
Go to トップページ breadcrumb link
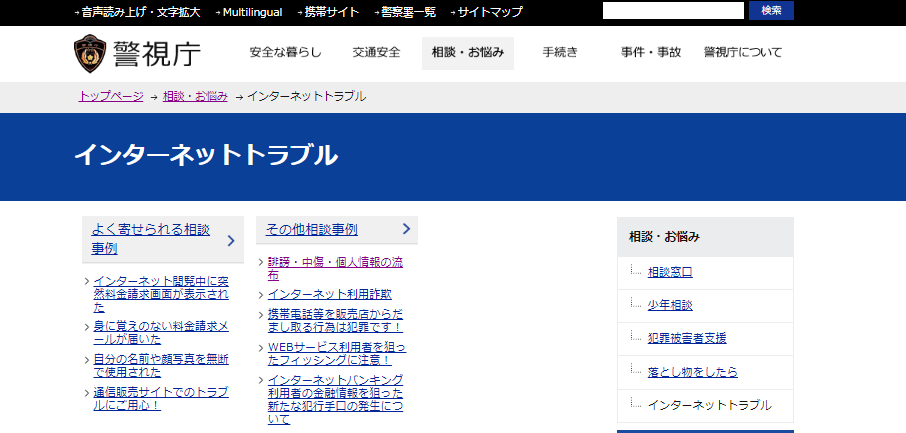111,96
